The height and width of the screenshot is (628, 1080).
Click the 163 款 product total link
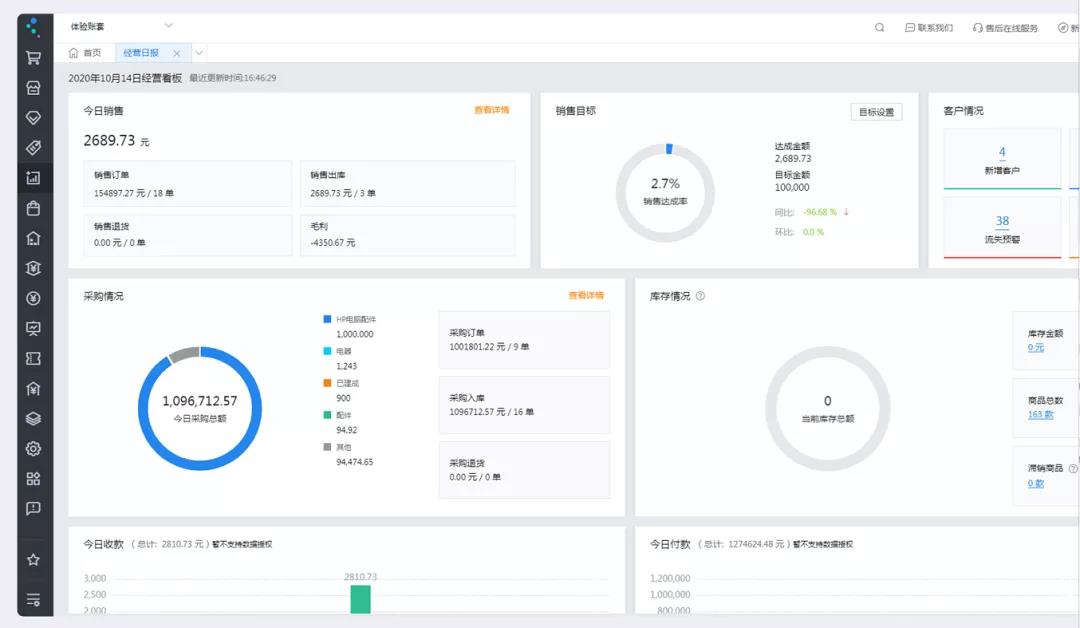(x=1040, y=414)
